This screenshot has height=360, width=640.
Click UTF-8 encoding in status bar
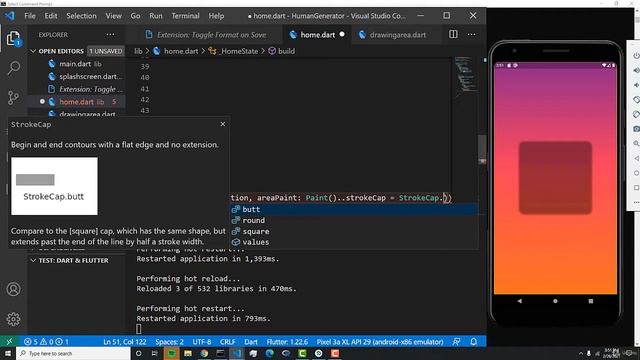[x=202, y=342]
